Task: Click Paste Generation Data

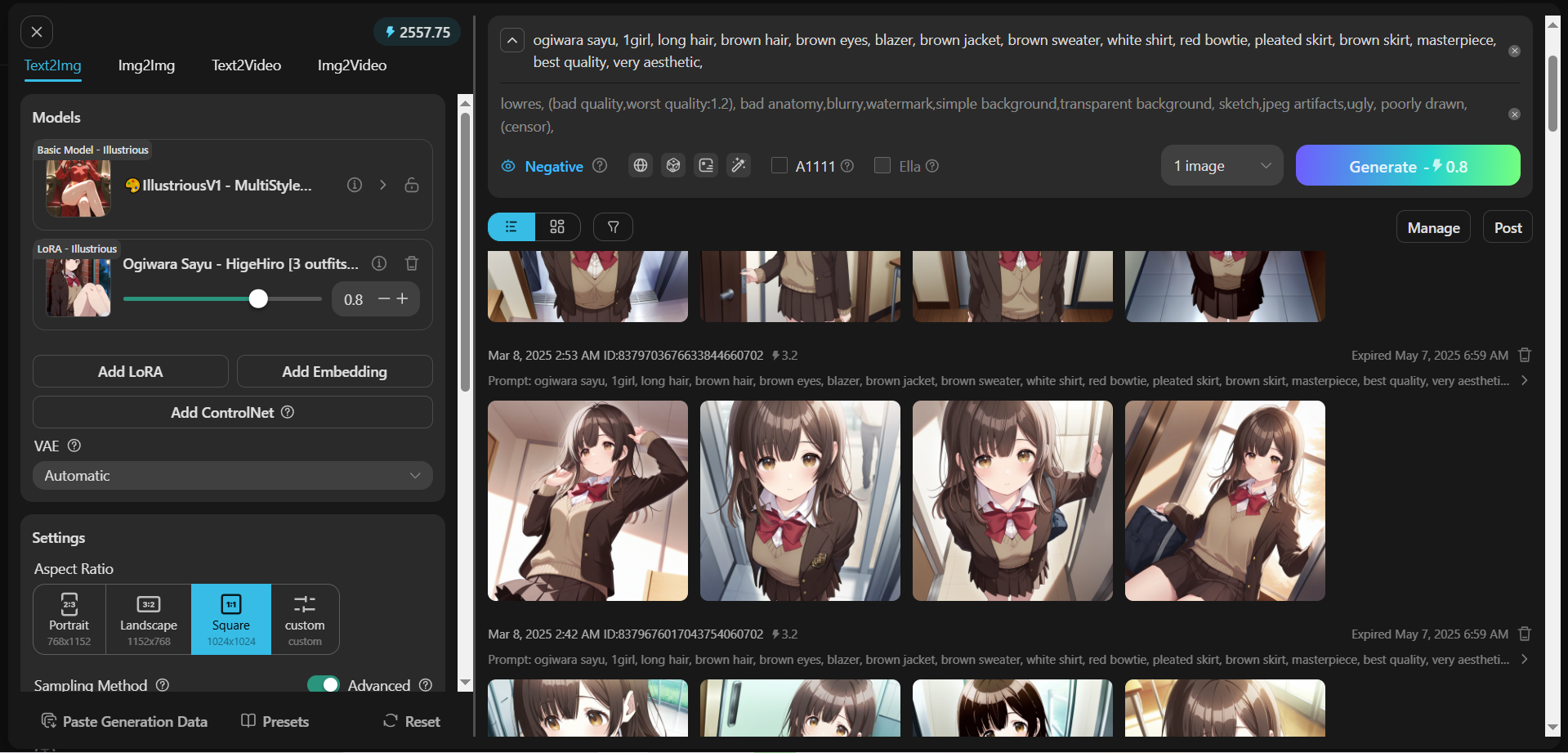Action: click(x=124, y=721)
